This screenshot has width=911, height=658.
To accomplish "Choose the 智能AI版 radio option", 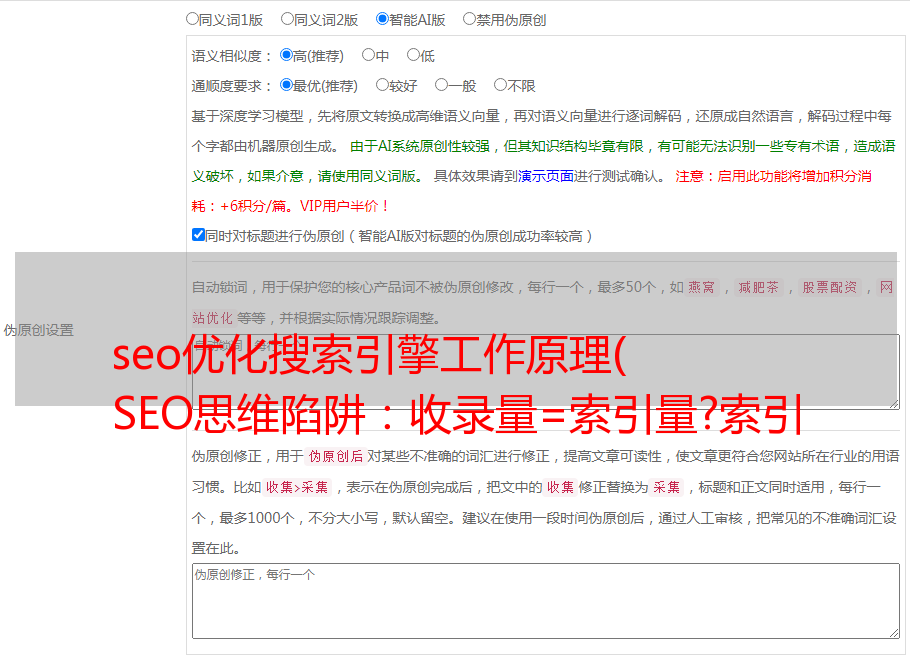I will 382,19.
